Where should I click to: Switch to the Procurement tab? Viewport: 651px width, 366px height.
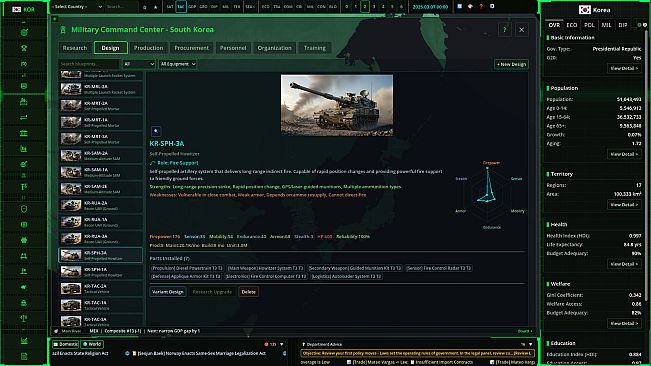pos(191,48)
